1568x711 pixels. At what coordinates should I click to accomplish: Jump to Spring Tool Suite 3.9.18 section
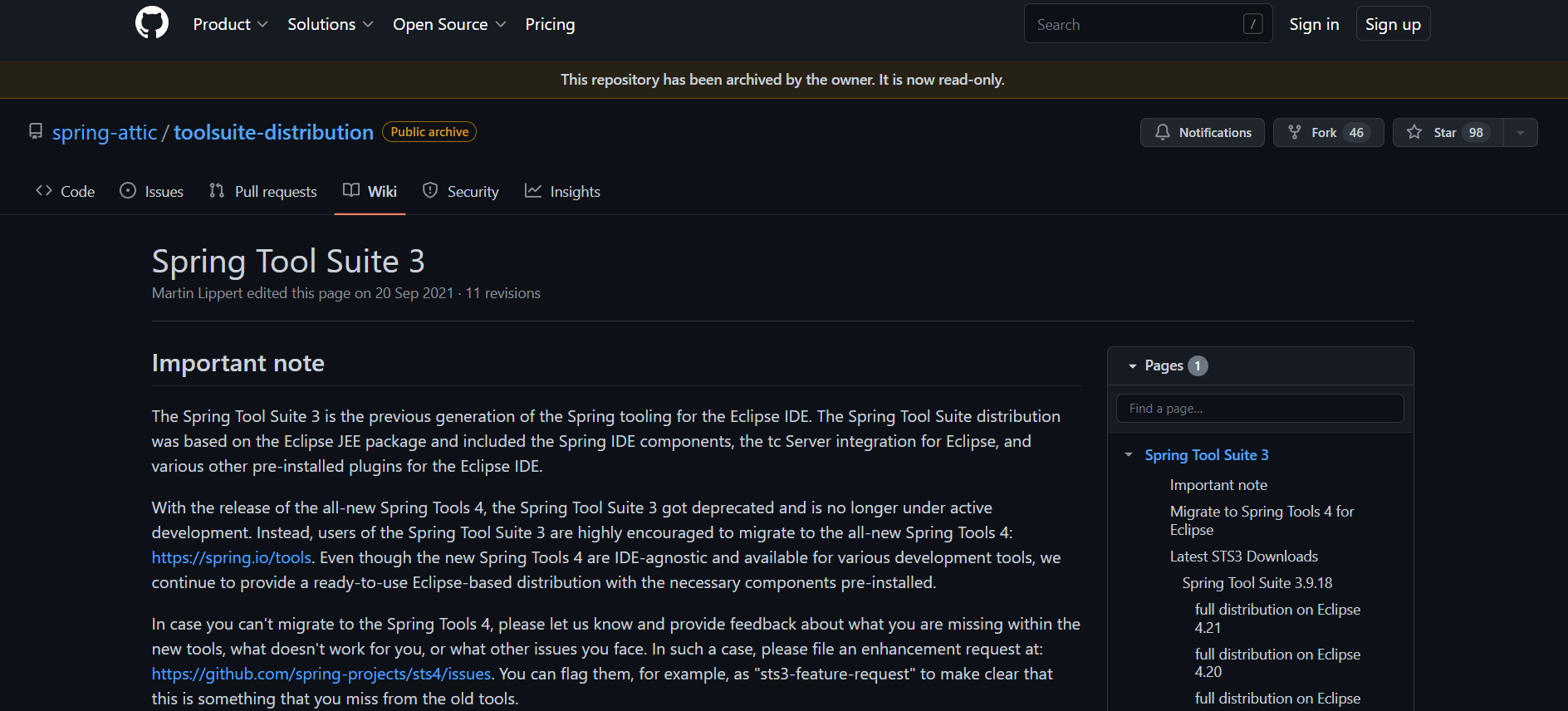(x=1257, y=583)
